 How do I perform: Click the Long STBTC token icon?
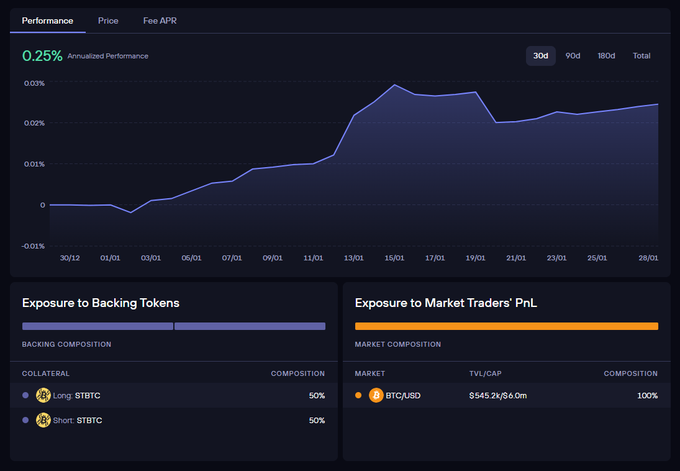click(43, 395)
